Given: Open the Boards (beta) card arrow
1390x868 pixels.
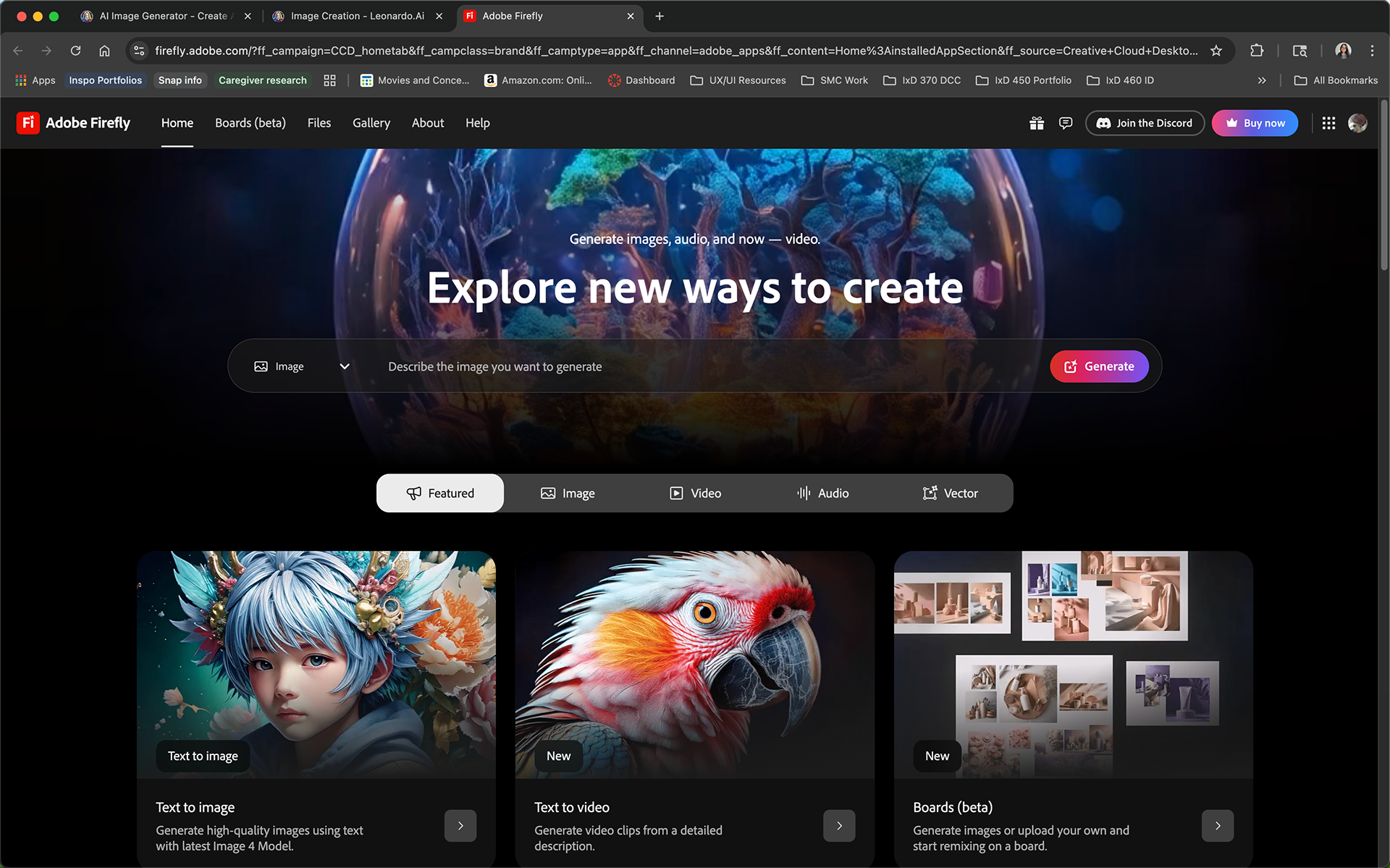Looking at the screenshot, I should click(x=1218, y=825).
